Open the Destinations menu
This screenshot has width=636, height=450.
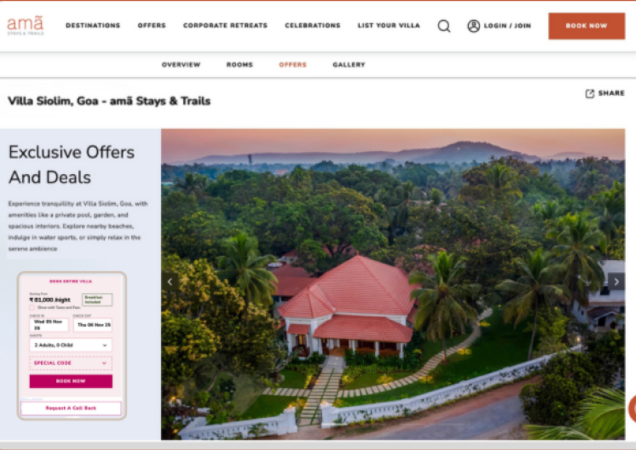[93, 25]
